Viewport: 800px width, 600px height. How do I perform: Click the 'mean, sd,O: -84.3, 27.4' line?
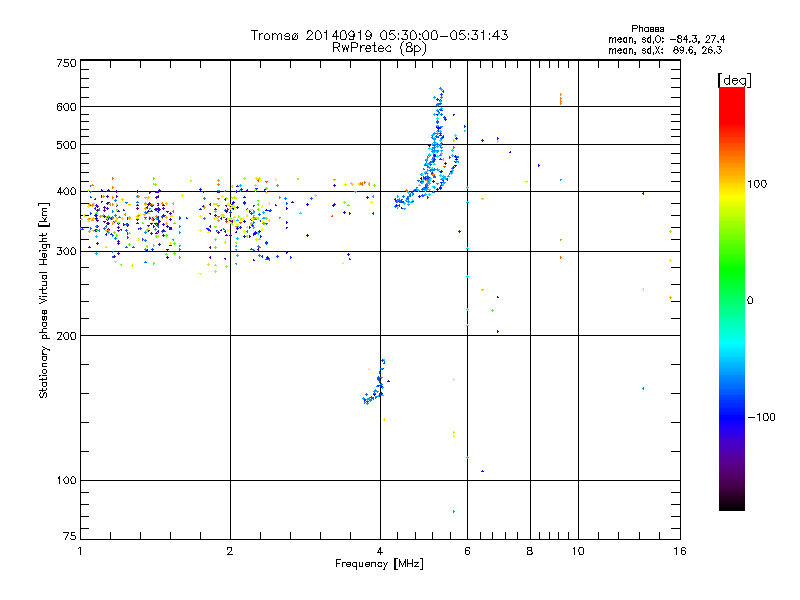tap(666, 40)
